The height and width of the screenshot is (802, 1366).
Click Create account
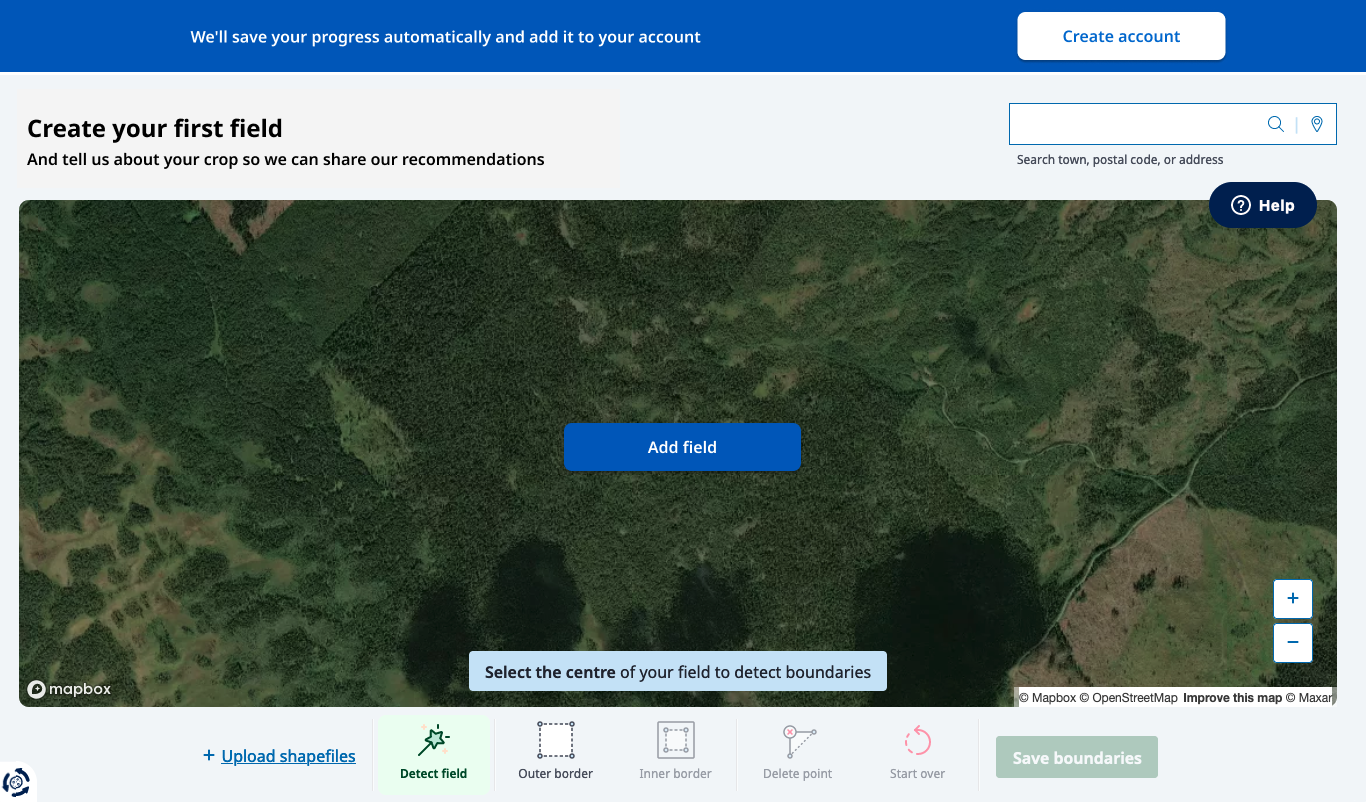(1121, 35)
